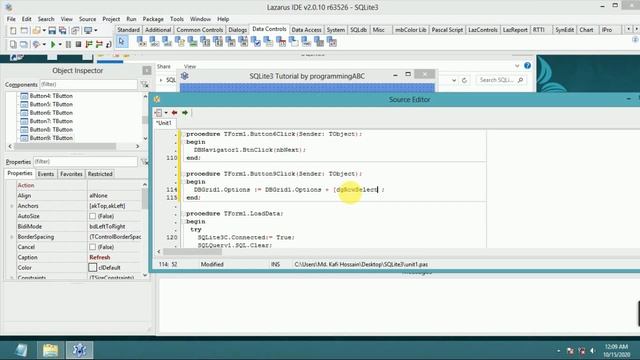Click the Save All icon
The height and width of the screenshot is (360, 640).
tap(62, 31)
